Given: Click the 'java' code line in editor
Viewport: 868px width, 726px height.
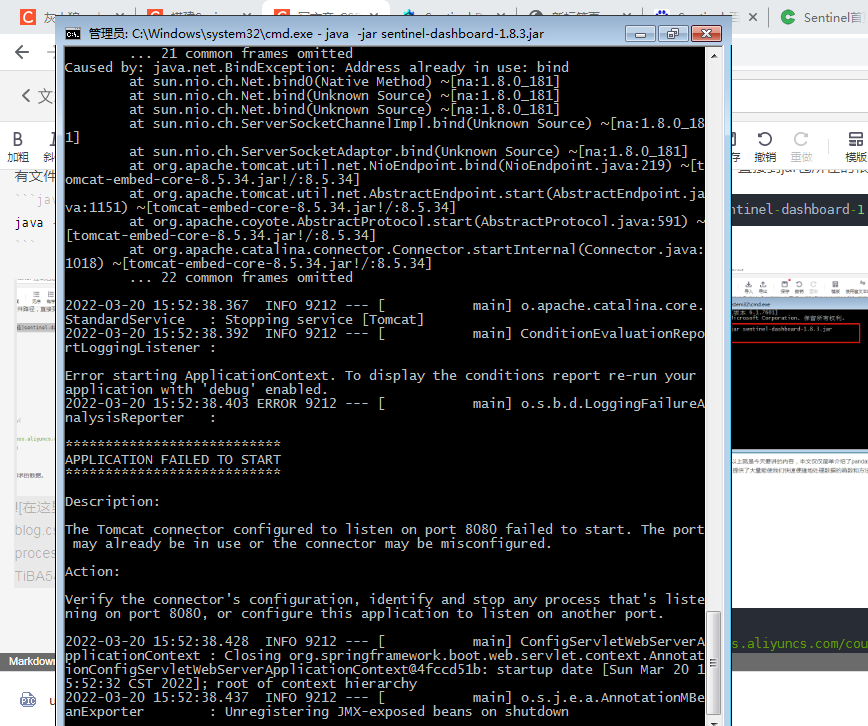Looking at the screenshot, I should click(29, 223).
